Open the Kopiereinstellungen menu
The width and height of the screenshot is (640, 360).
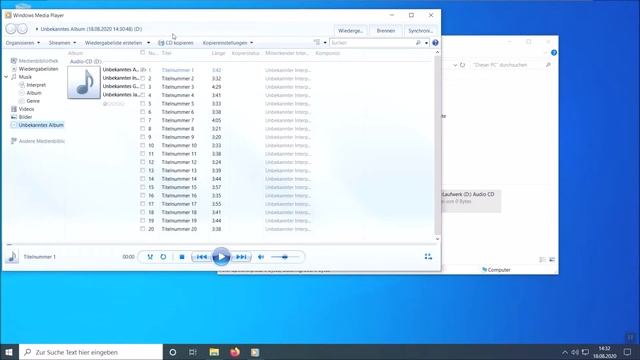(x=228, y=42)
